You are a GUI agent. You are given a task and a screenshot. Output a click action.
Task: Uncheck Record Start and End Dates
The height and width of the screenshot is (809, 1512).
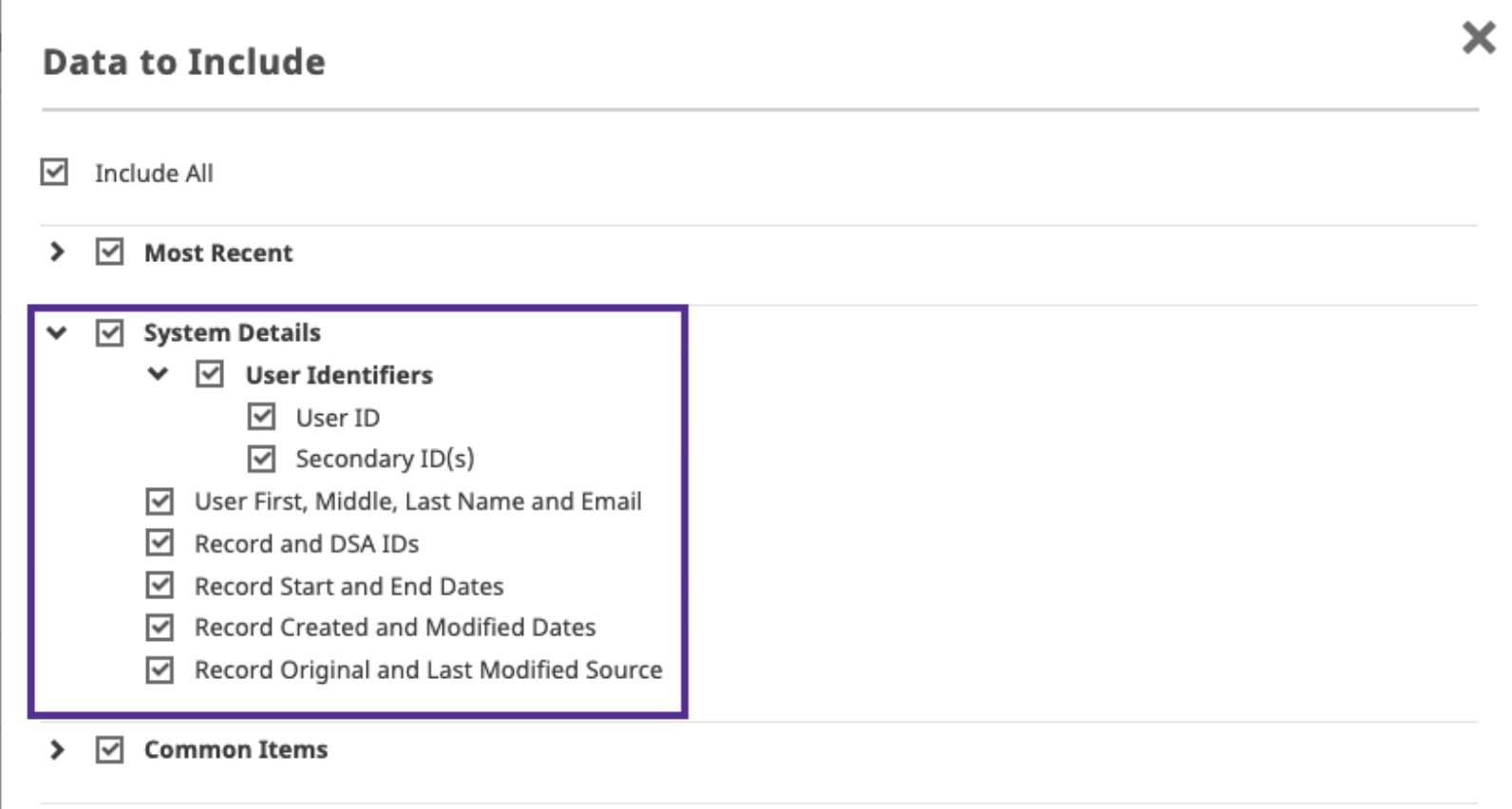pos(160,586)
